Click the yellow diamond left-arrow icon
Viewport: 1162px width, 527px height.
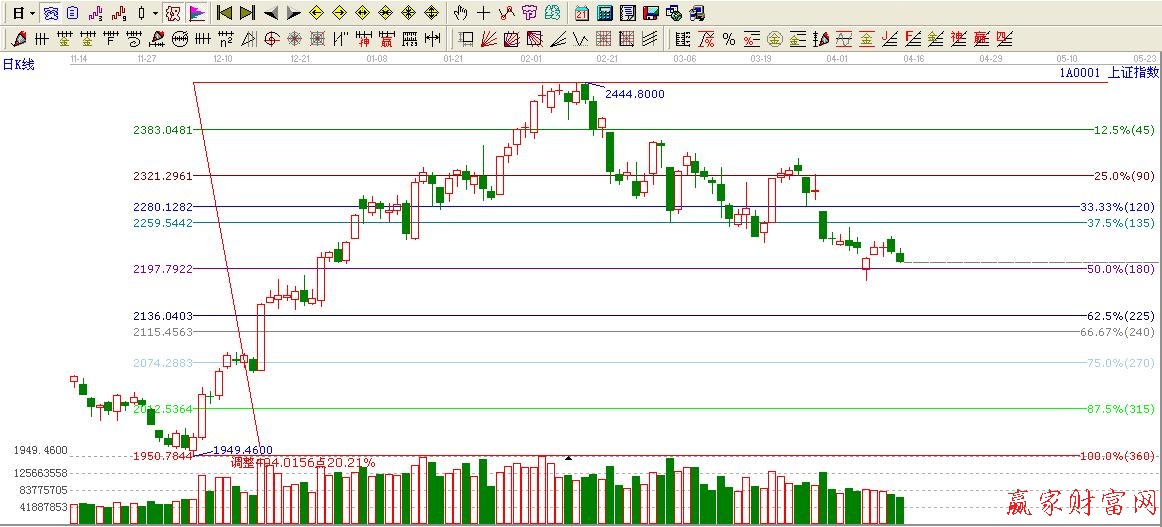[x=317, y=13]
